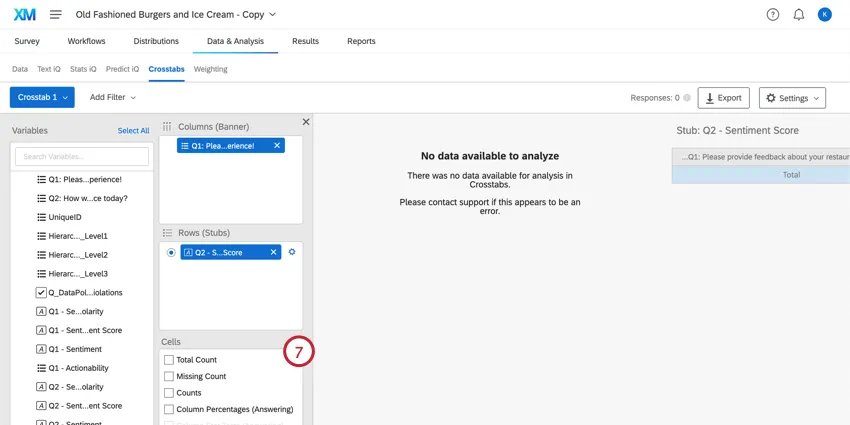
Task: Select the Q2 Score stub radio button
Action: (171, 253)
